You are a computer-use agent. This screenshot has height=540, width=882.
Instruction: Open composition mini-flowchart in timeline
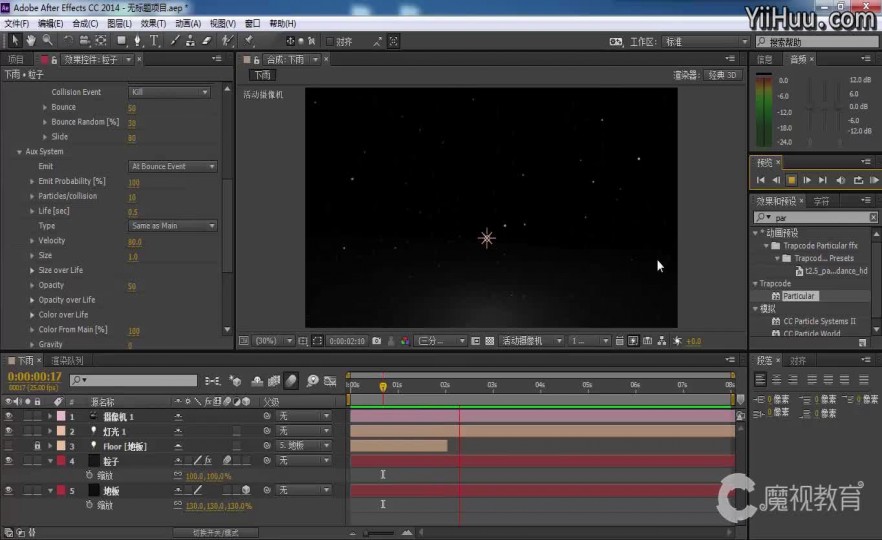coord(213,381)
